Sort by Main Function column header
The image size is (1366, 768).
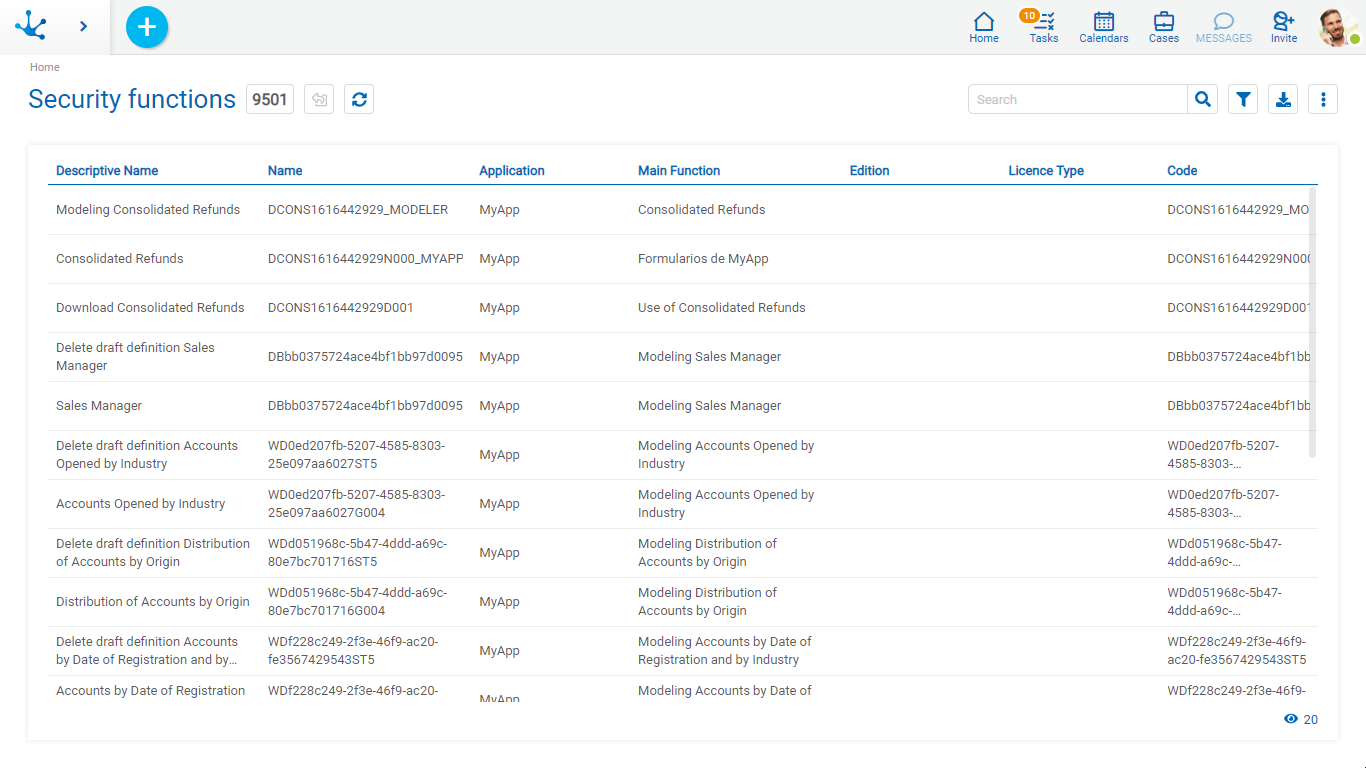[679, 171]
